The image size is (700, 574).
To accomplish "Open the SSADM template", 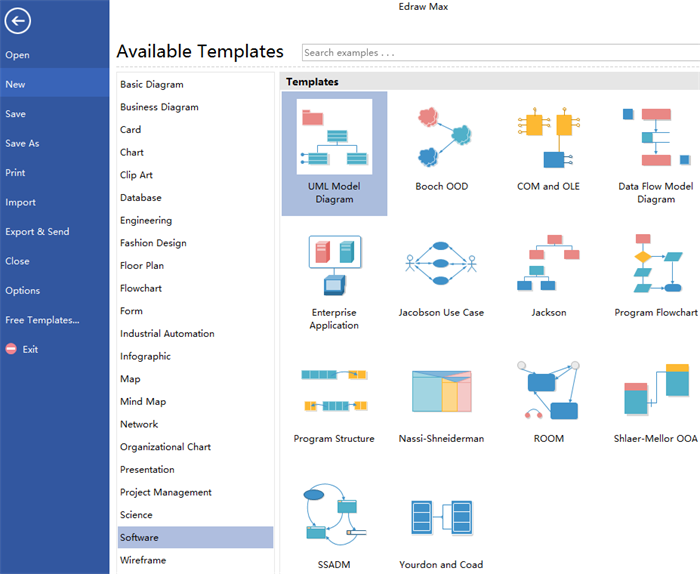I will [x=334, y=527].
